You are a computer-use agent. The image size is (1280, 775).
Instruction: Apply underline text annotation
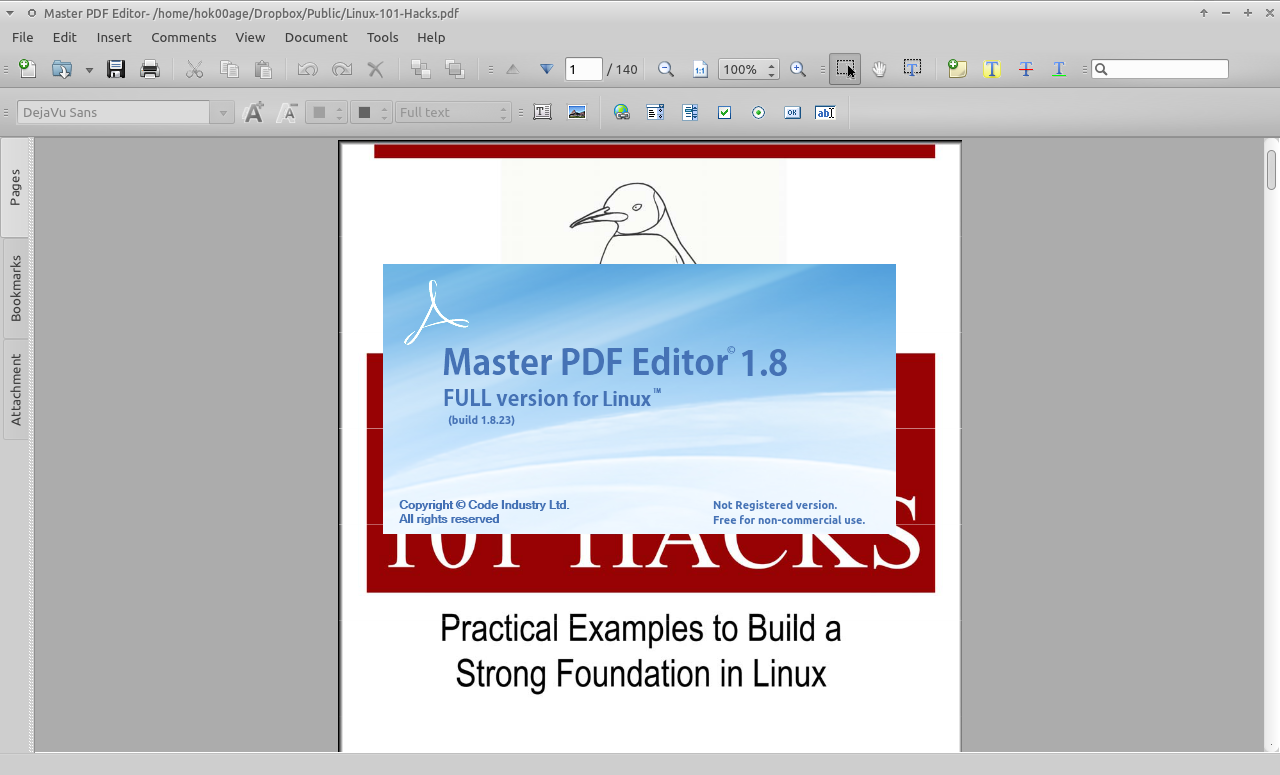1059,69
